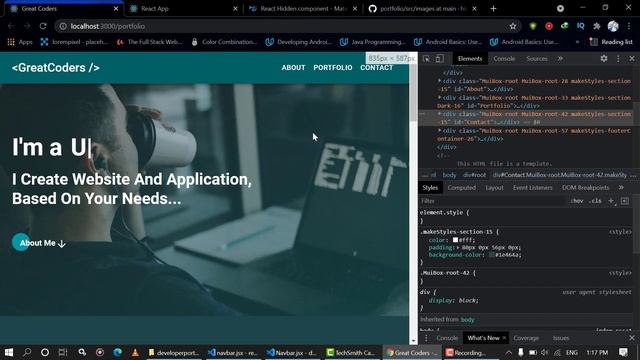Expand the padding shorthand triangle
640x360 pixels.
[x=458, y=247]
